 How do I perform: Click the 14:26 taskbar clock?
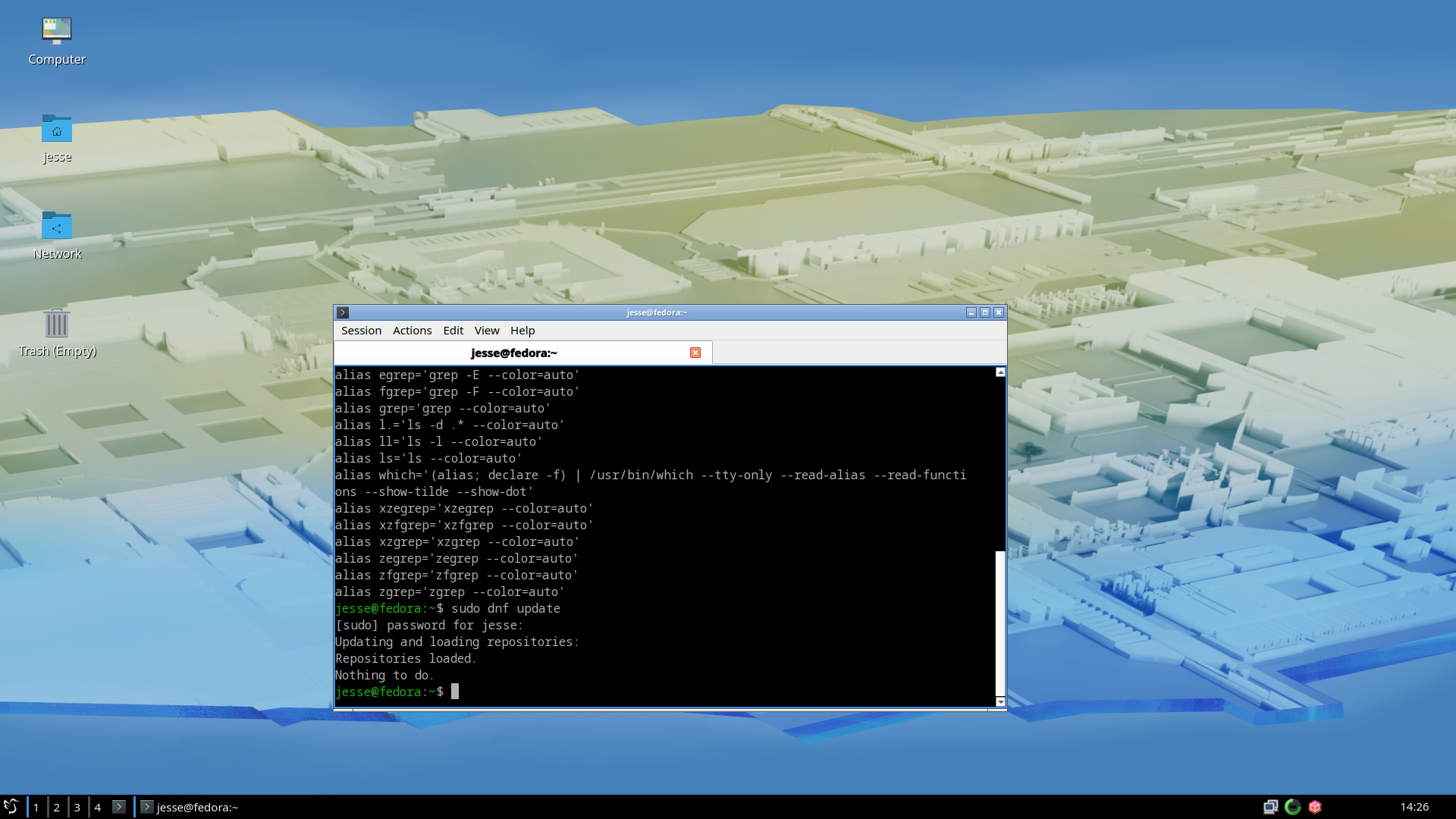1414,807
